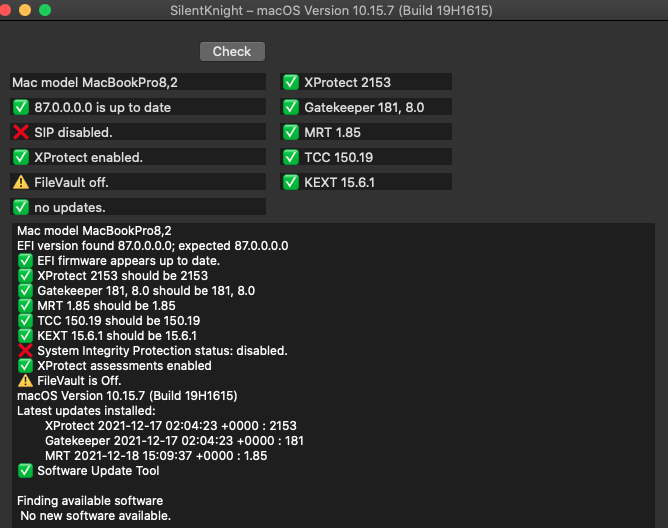The image size is (668, 528).
Task: Click No new software available. line
Action: point(95,516)
